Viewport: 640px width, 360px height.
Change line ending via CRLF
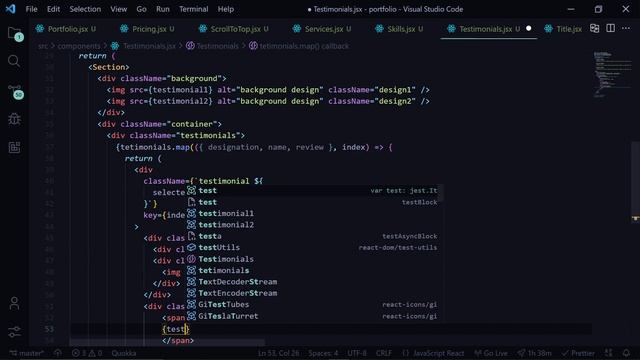click(384, 353)
